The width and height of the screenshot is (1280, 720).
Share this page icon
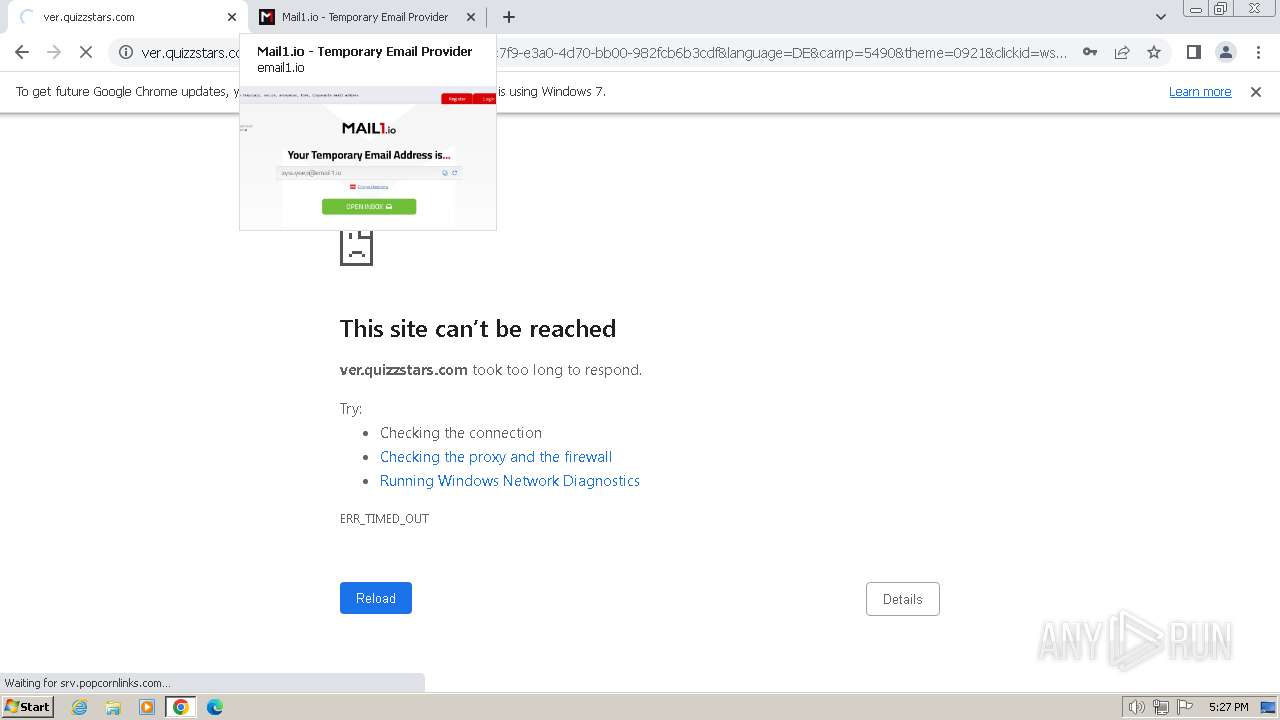(1122, 52)
